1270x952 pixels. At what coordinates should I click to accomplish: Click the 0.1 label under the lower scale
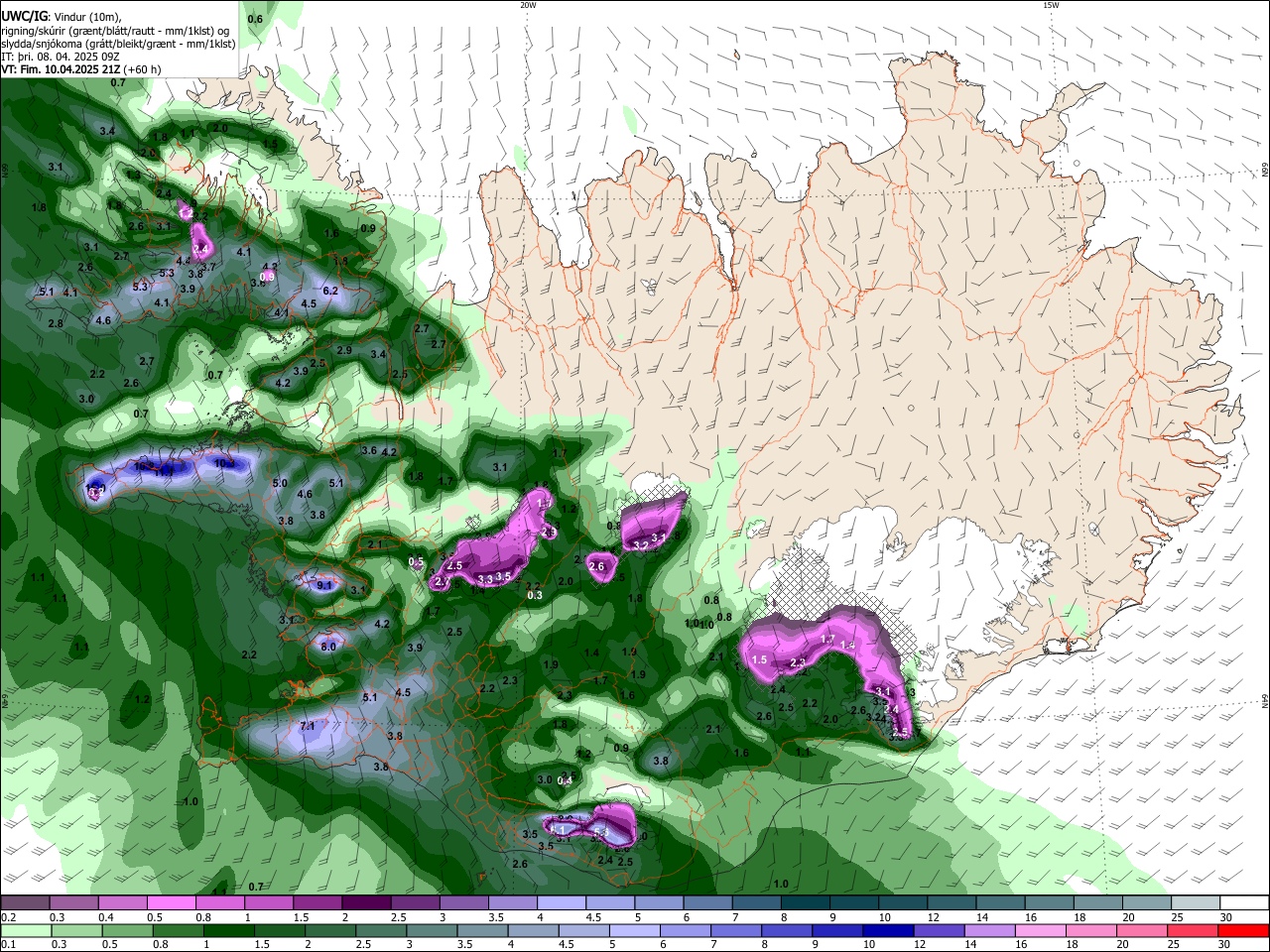(x=8, y=945)
